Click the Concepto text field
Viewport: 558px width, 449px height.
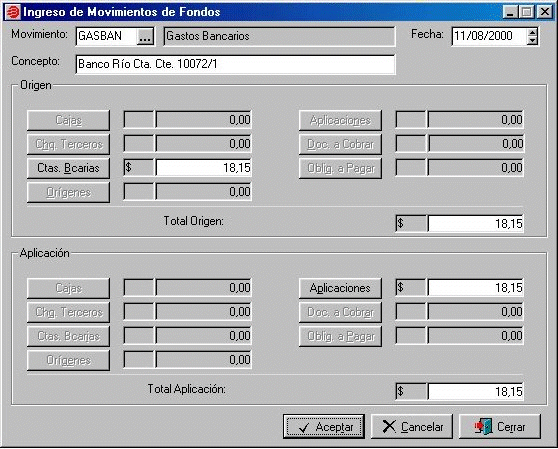(235, 64)
